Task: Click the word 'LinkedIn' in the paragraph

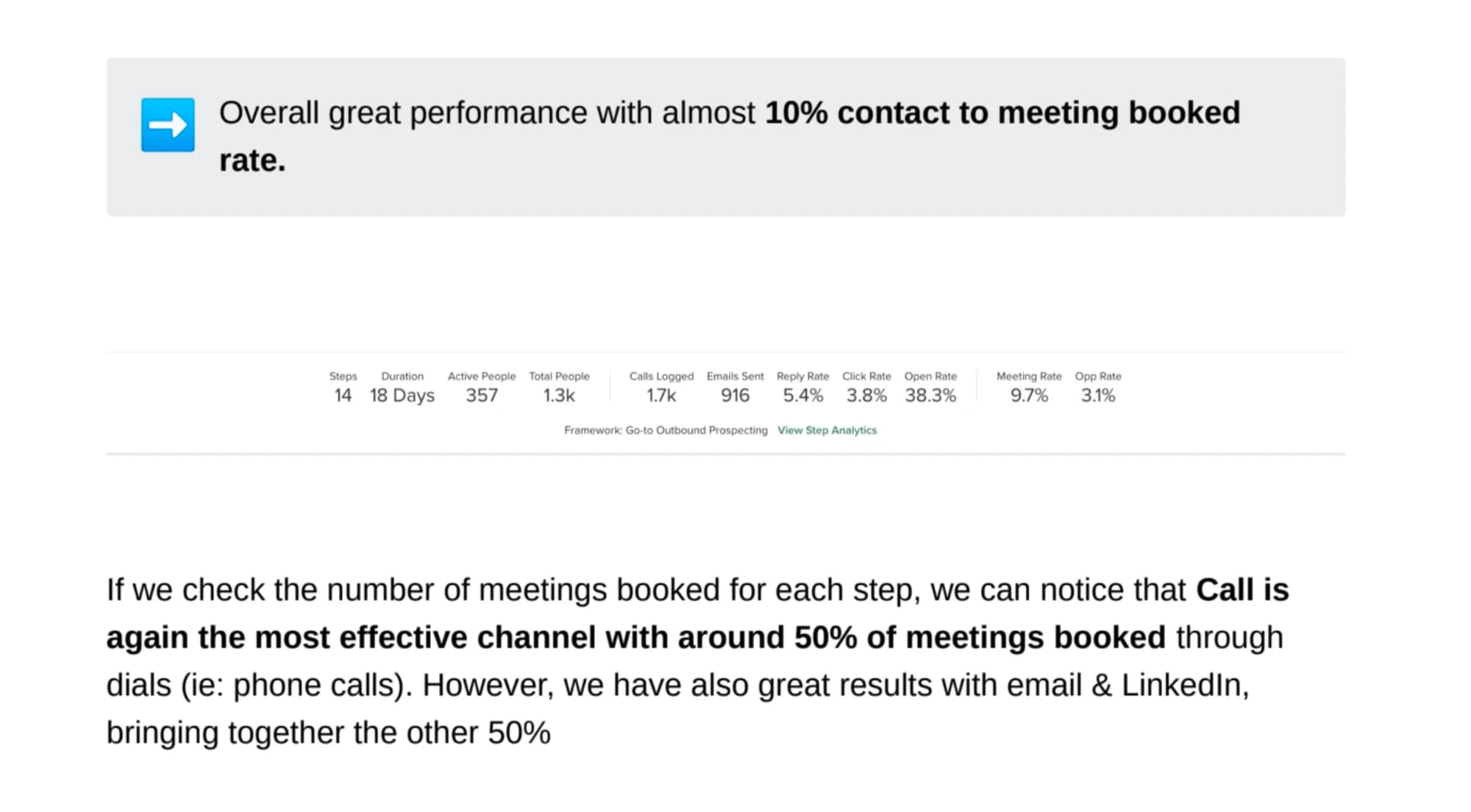Action: [x=1183, y=685]
